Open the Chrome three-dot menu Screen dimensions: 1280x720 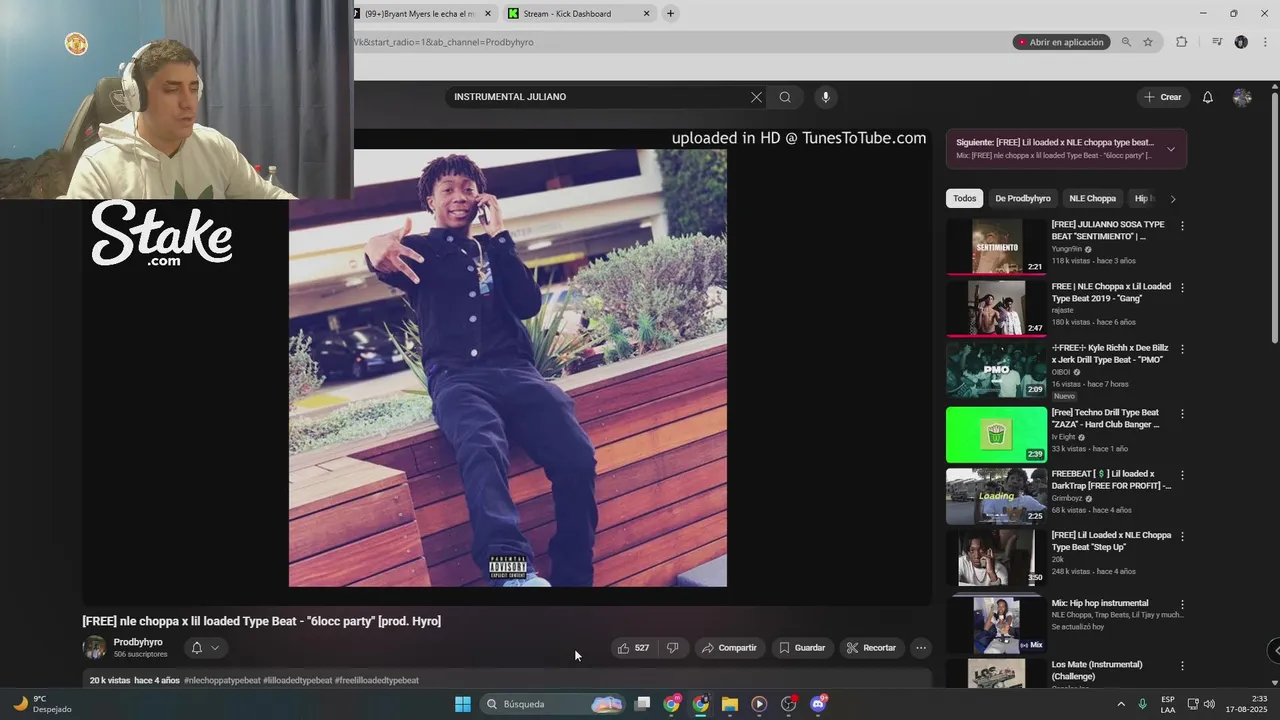point(1267,42)
